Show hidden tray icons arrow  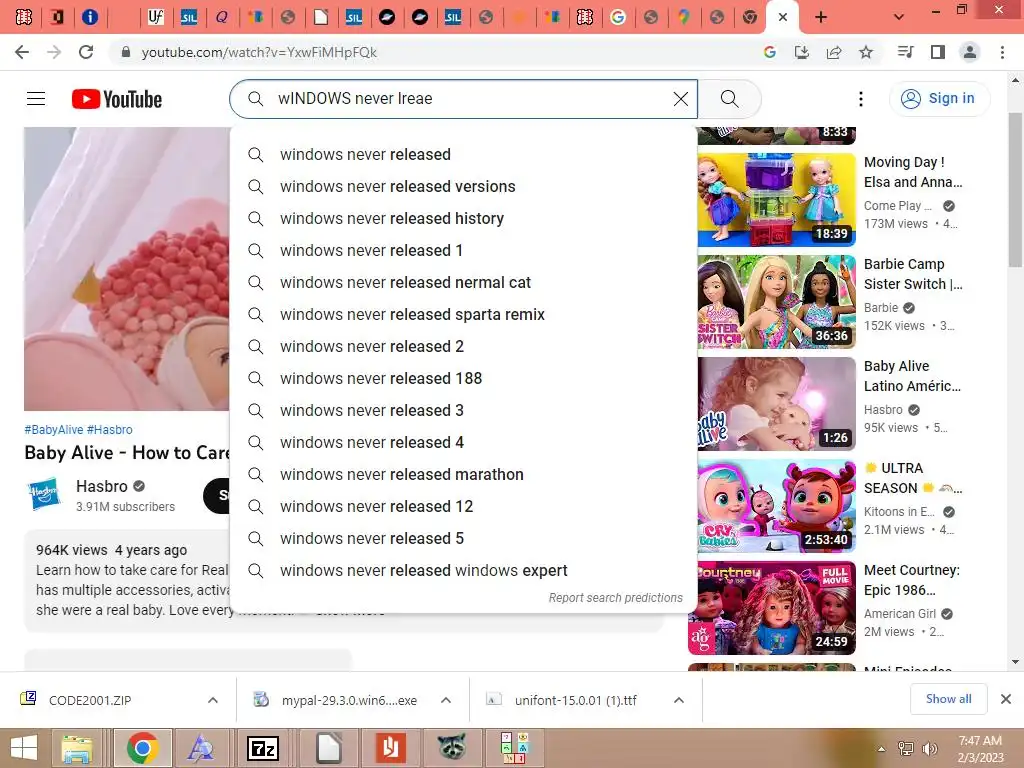[x=882, y=749]
